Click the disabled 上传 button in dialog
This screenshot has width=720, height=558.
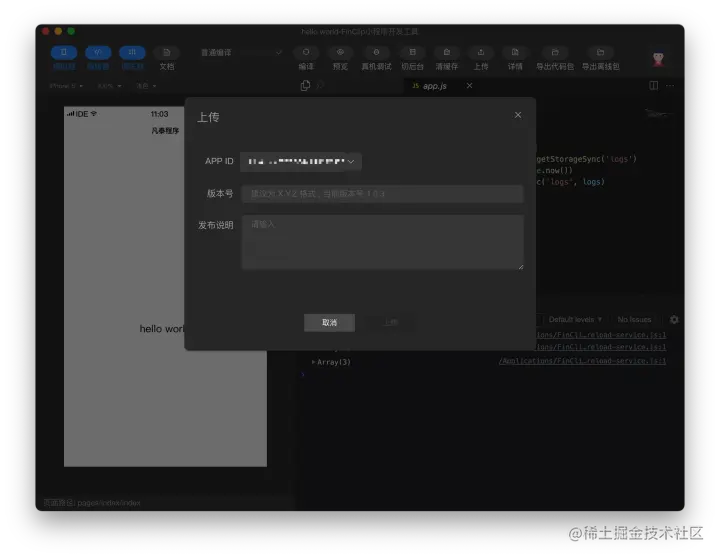[391, 322]
